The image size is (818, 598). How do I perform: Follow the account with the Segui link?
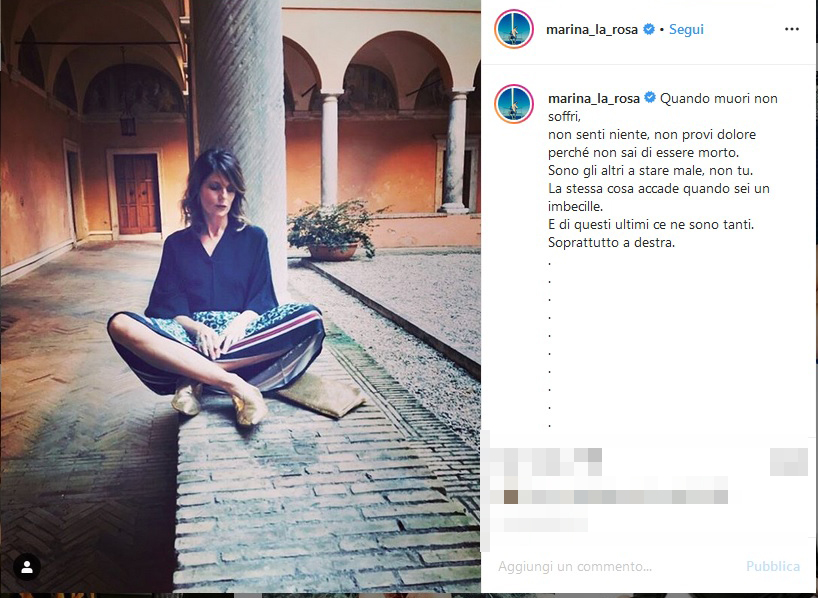(686, 30)
